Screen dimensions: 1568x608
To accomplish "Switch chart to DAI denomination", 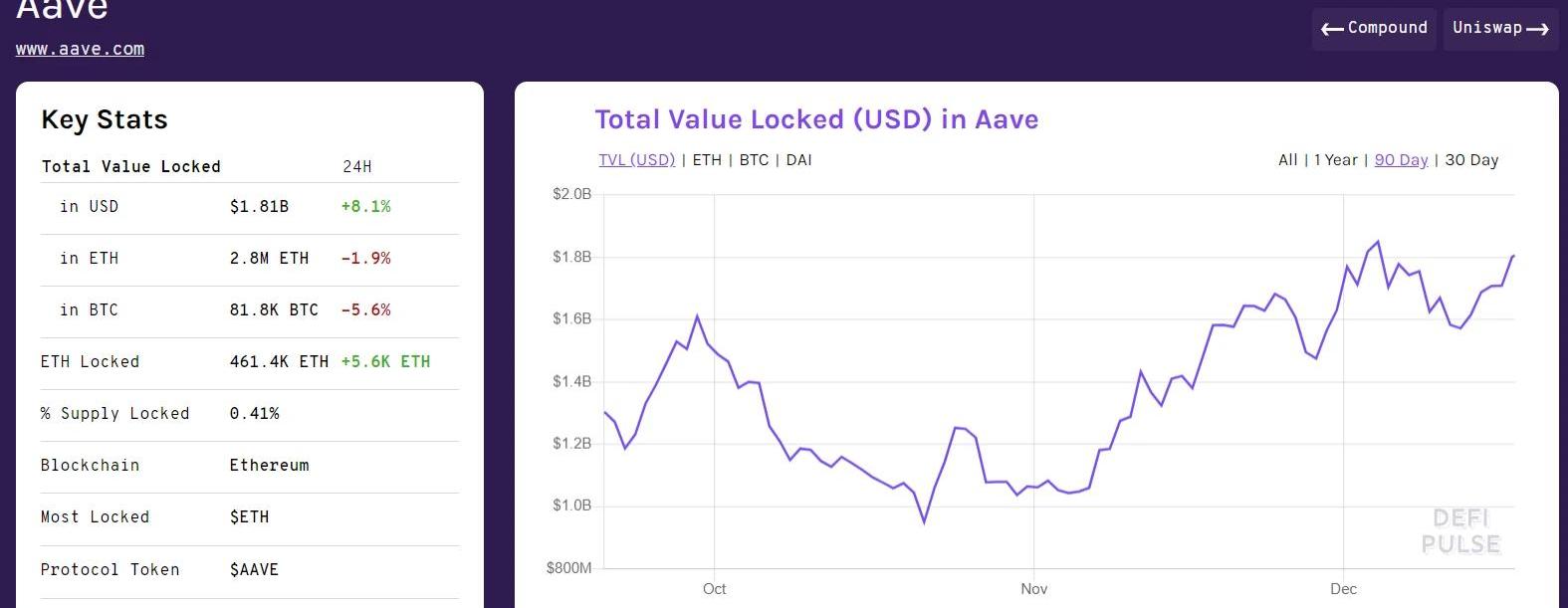I will (x=798, y=160).
